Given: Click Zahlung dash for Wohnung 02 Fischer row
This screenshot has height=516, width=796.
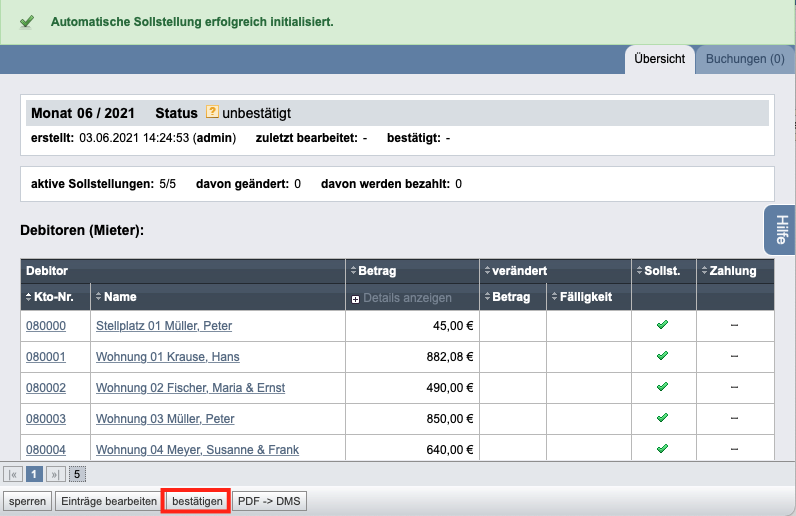Looking at the screenshot, I should (x=734, y=387).
